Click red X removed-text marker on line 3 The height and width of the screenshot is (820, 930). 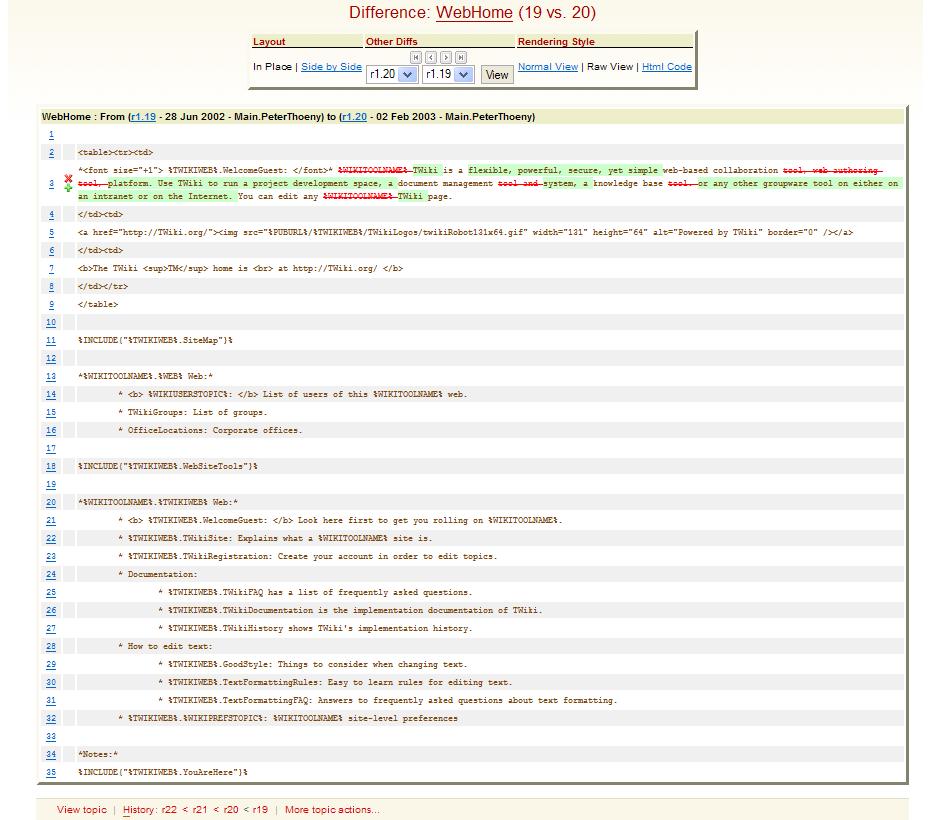click(68, 179)
